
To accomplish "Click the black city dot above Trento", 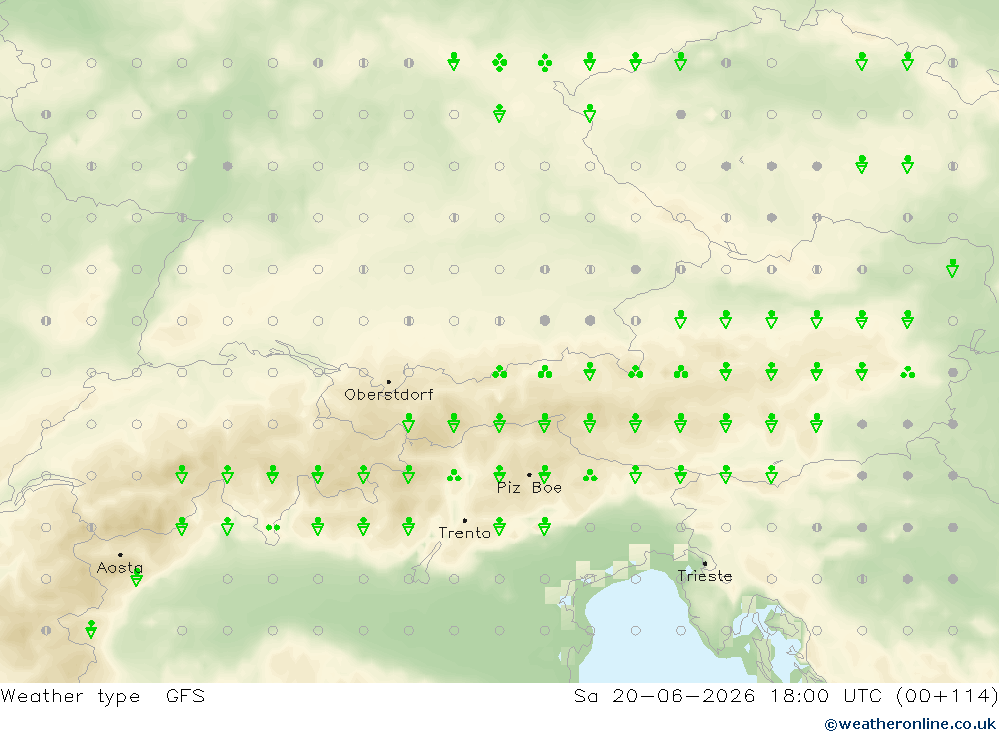I will 465,521.
